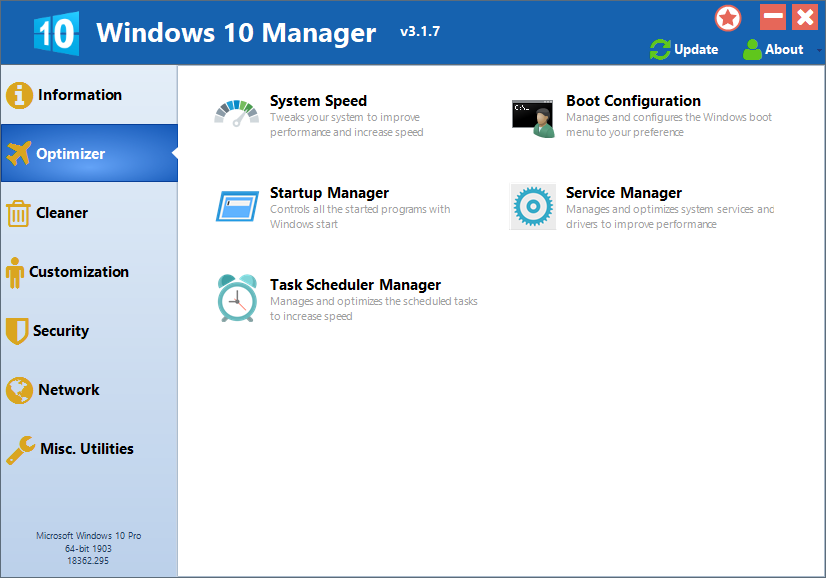Click the Update button
The height and width of the screenshot is (578, 826).
point(684,49)
